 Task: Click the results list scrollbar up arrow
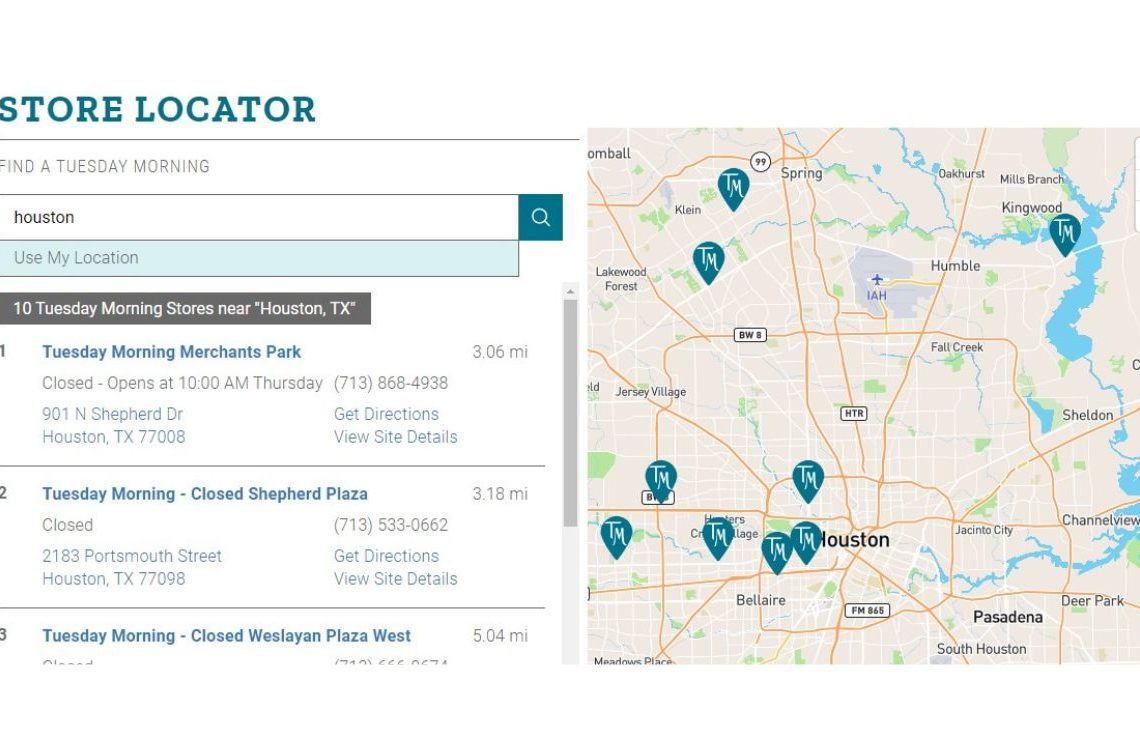570,292
